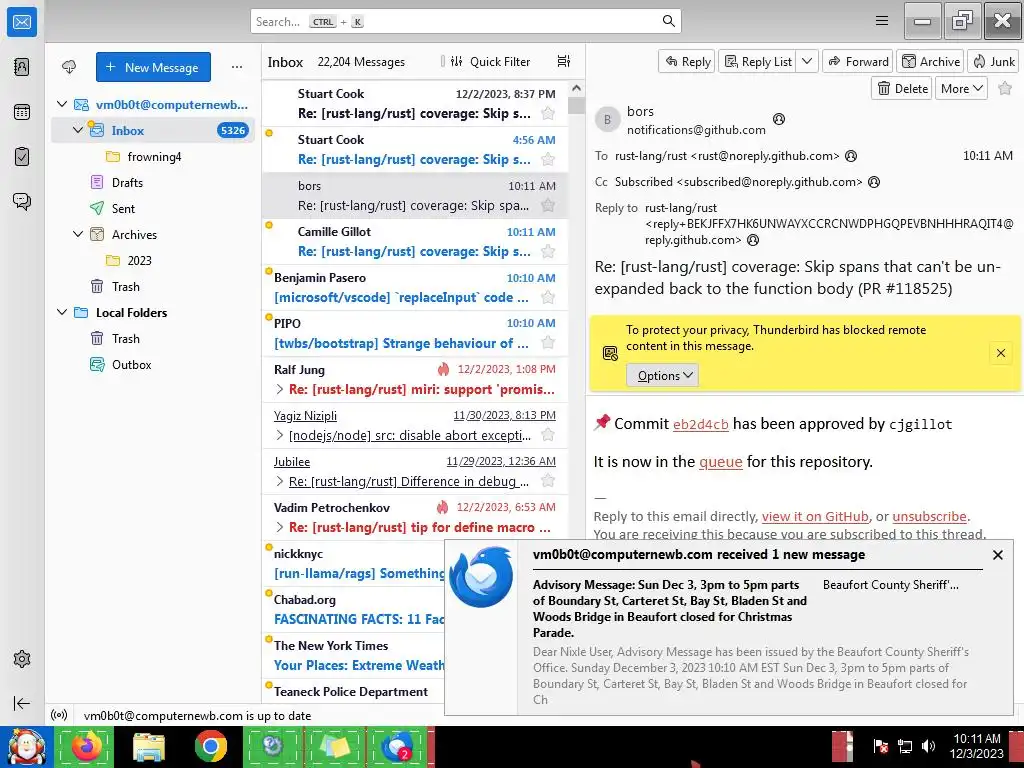The height and width of the screenshot is (768, 1024).
Task: Open Thunderbird settings gear
Action: click(22, 659)
